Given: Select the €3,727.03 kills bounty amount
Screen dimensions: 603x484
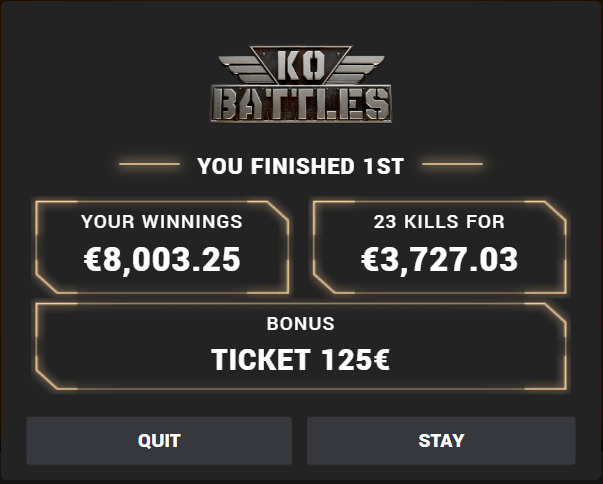Looking at the screenshot, I should coord(439,259).
